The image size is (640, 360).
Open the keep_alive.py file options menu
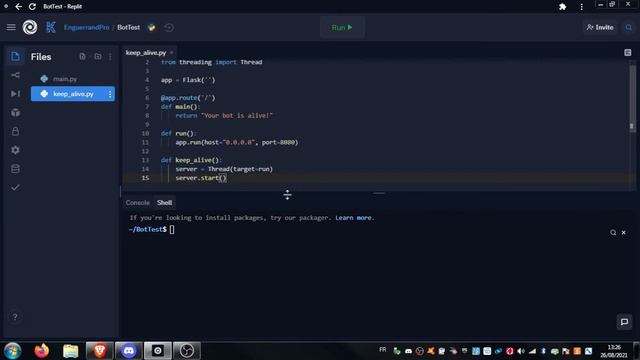point(110,94)
